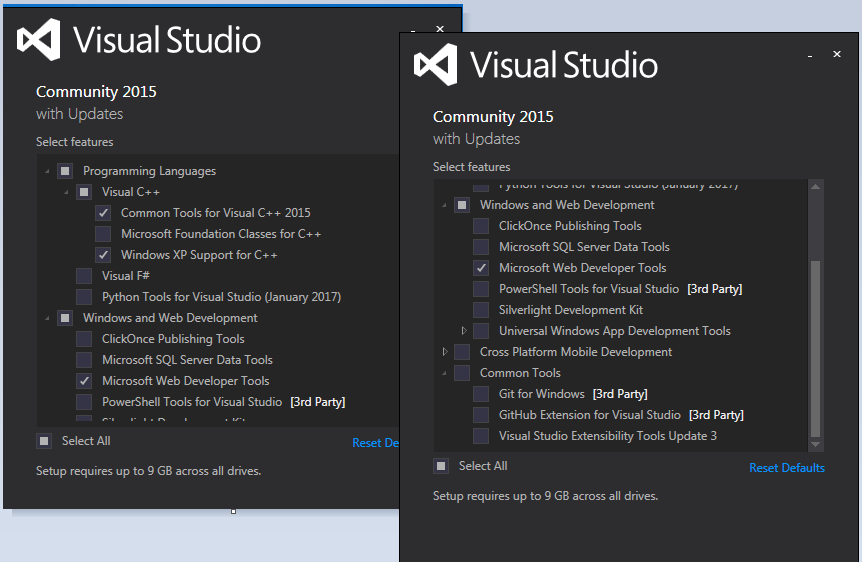The image size is (862, 564).
Task: Minimize the right Visual Studio setup window
Action: click(x=810, y=56)
